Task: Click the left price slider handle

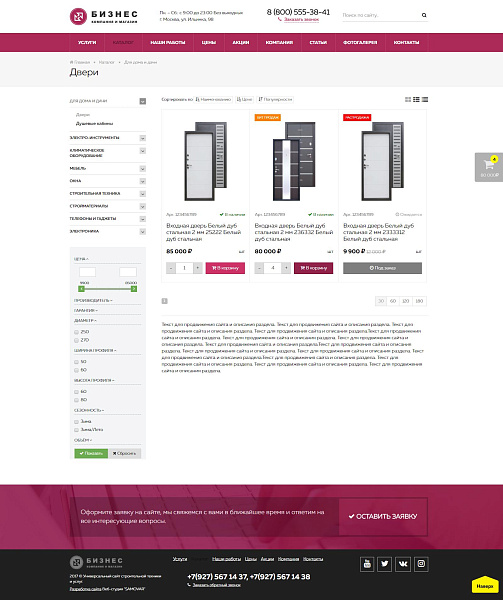Action: (81, 289)
